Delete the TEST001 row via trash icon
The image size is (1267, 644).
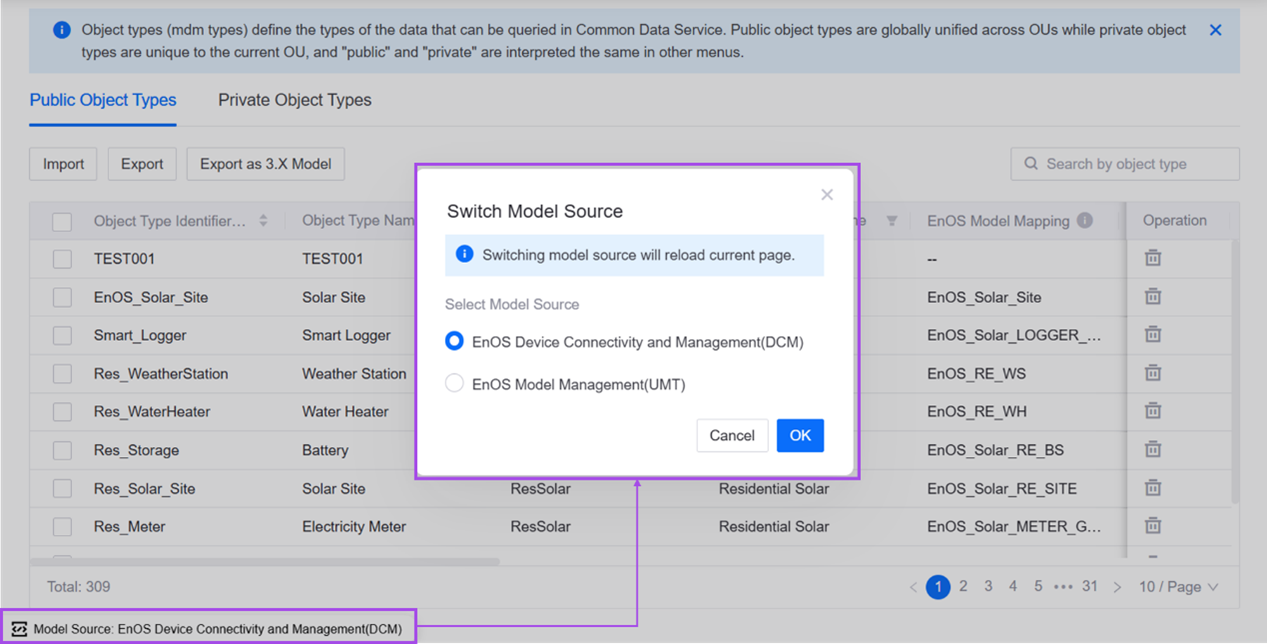coord(1152,258)
